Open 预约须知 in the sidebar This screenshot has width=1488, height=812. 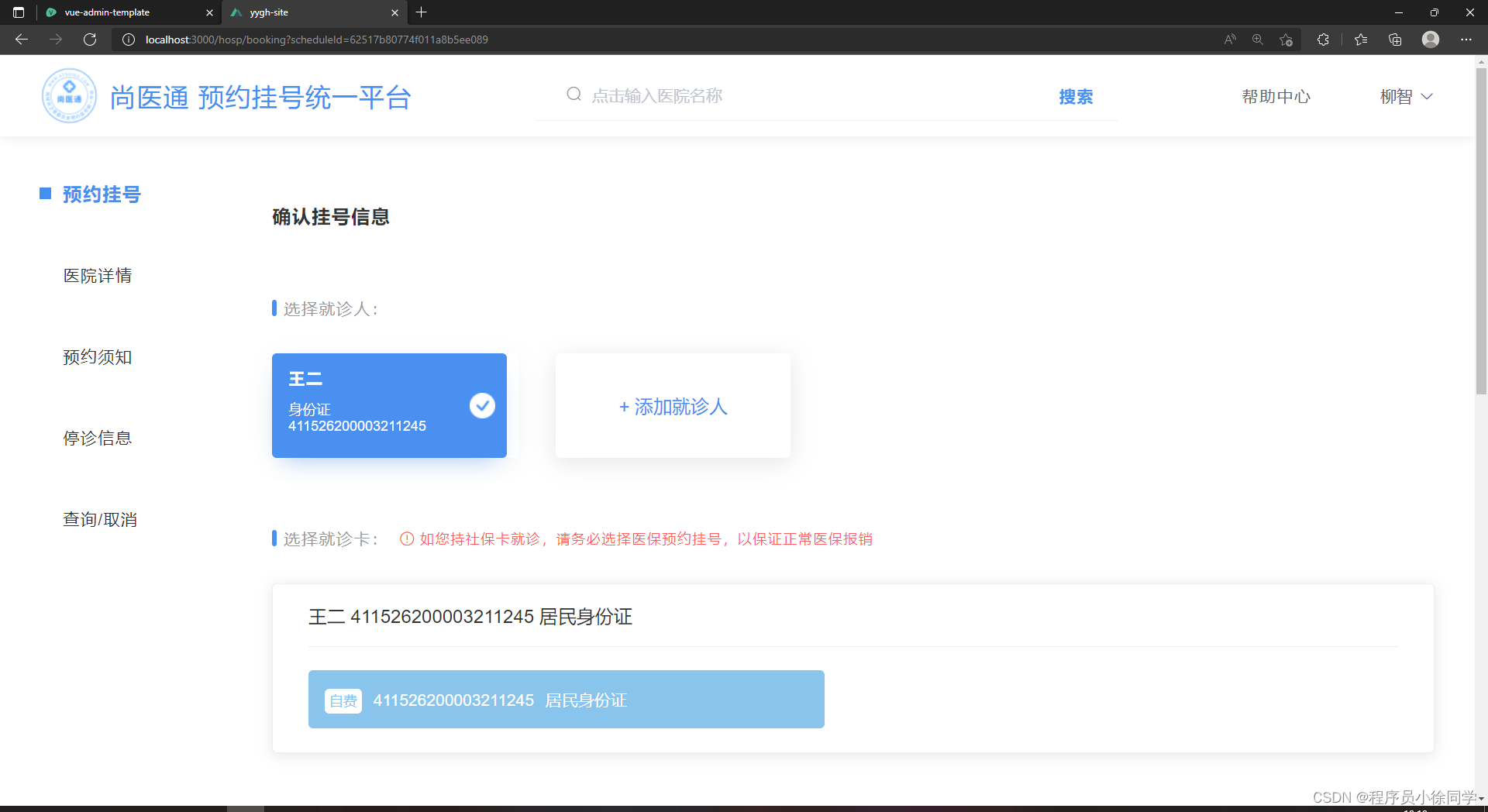[98, 357]
